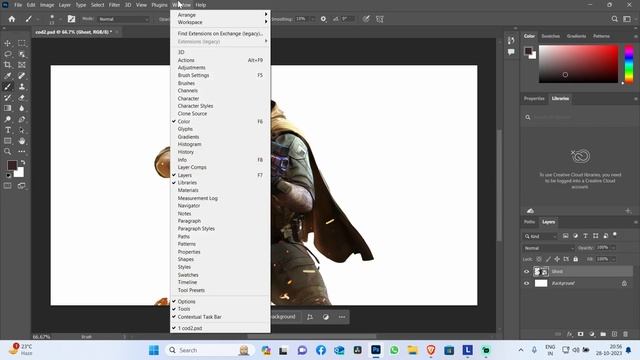
Task: Select 1 cod2.psd document entry
Action: [x=220, y=328]
